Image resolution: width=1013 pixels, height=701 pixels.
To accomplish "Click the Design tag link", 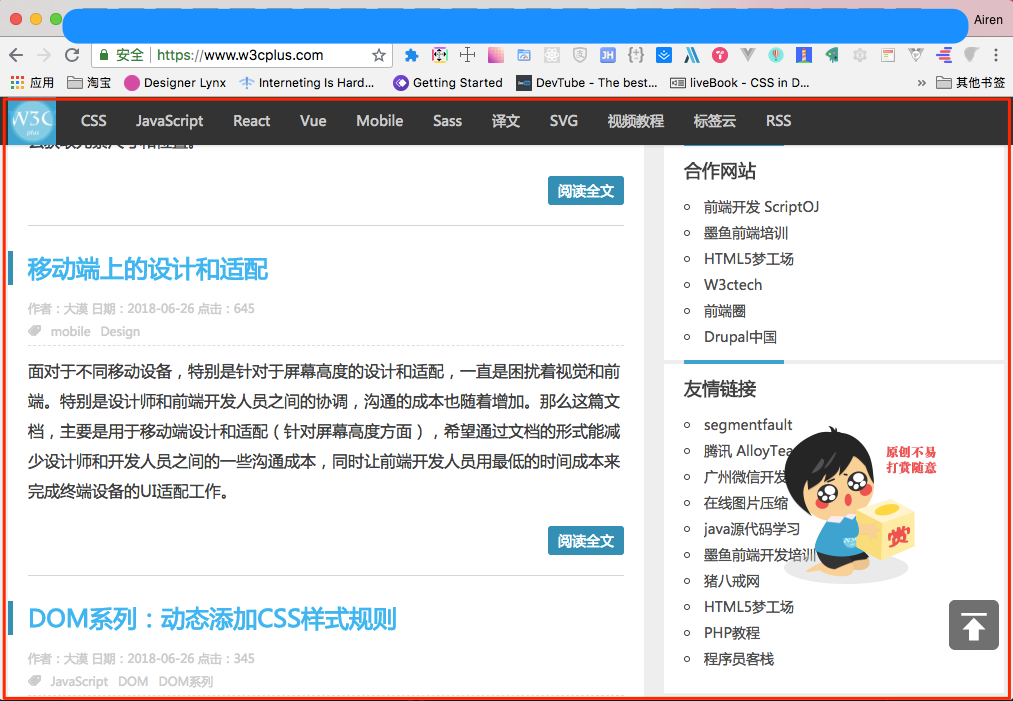I will click(x=120, y=331).
